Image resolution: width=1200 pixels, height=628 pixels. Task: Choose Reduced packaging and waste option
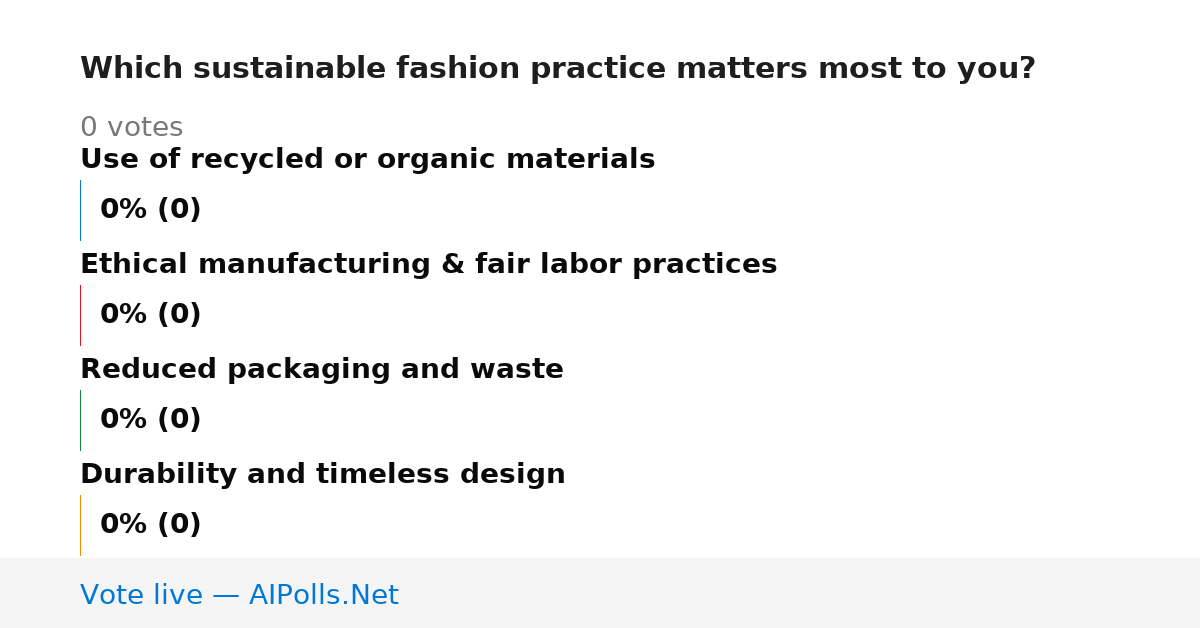pos(321,369)
